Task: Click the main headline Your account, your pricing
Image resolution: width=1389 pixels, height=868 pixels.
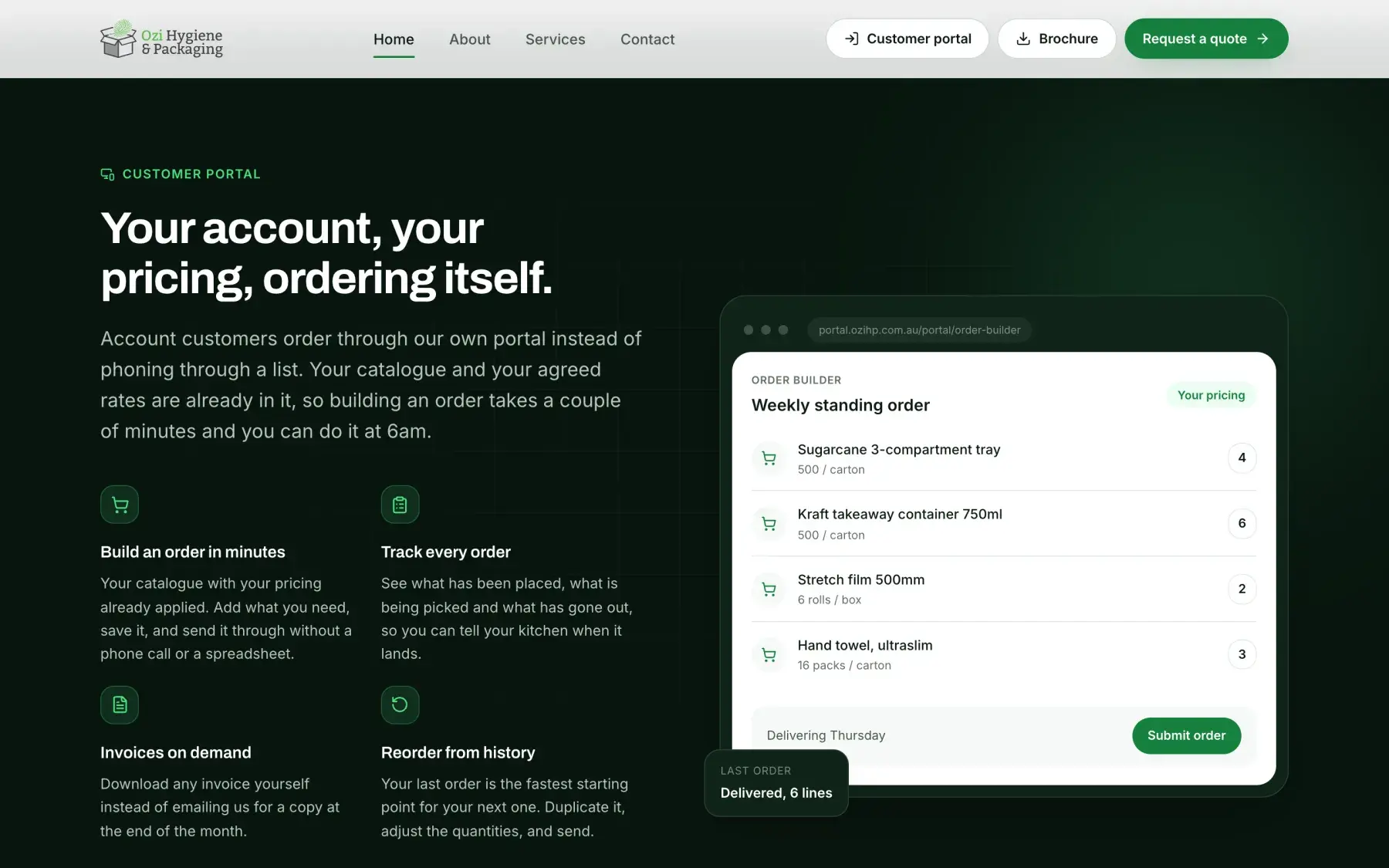Action: click(x=326, y=253)
